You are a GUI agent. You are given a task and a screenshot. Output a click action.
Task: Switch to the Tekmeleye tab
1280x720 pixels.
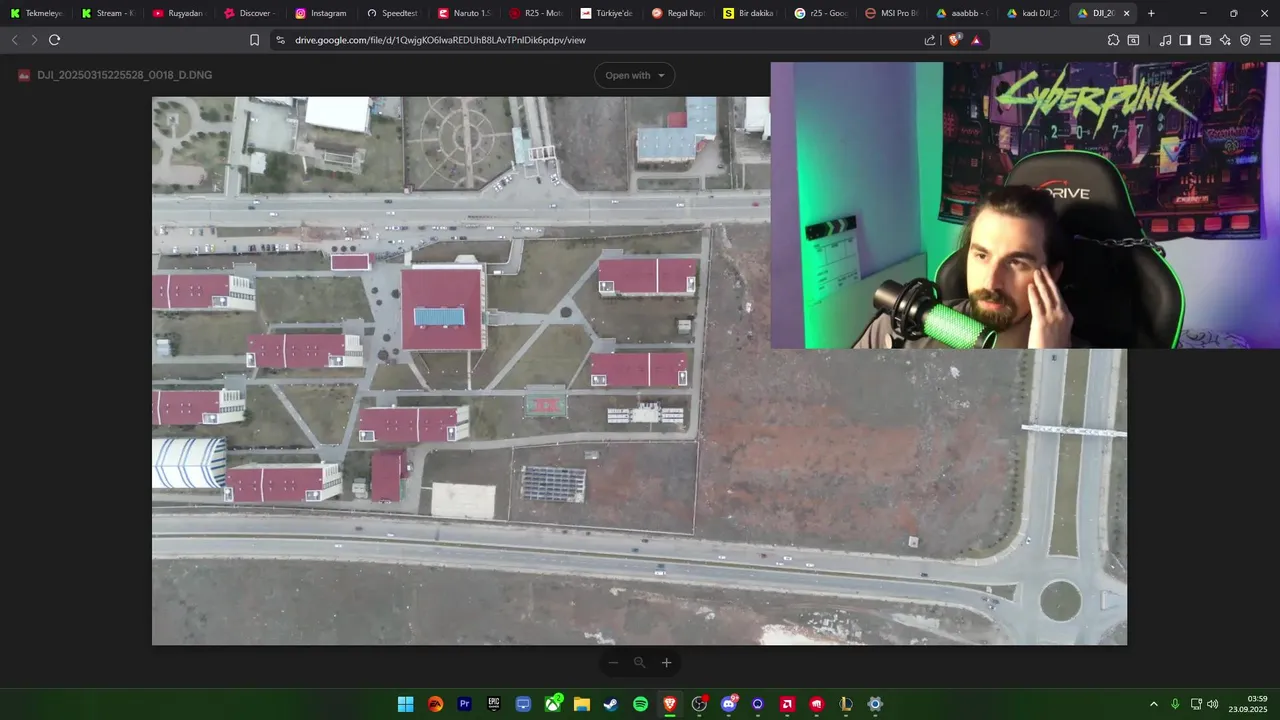(x=36, y=13)
